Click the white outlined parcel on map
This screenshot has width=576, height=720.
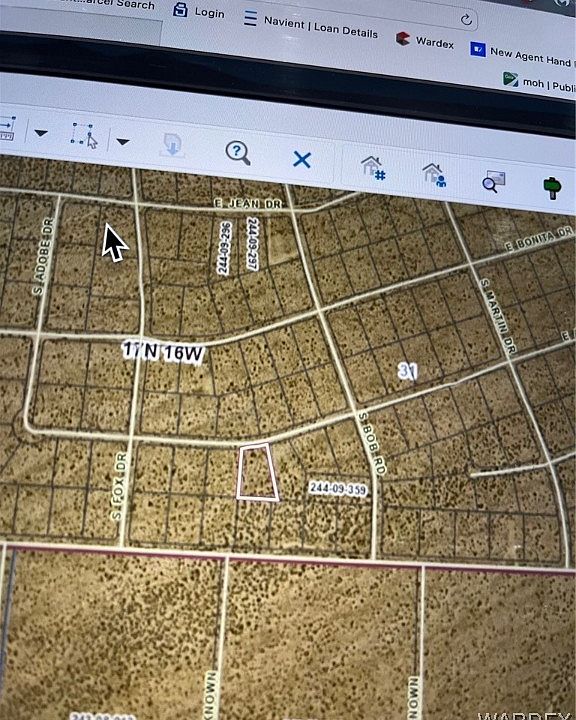click(x=257, y=472)
